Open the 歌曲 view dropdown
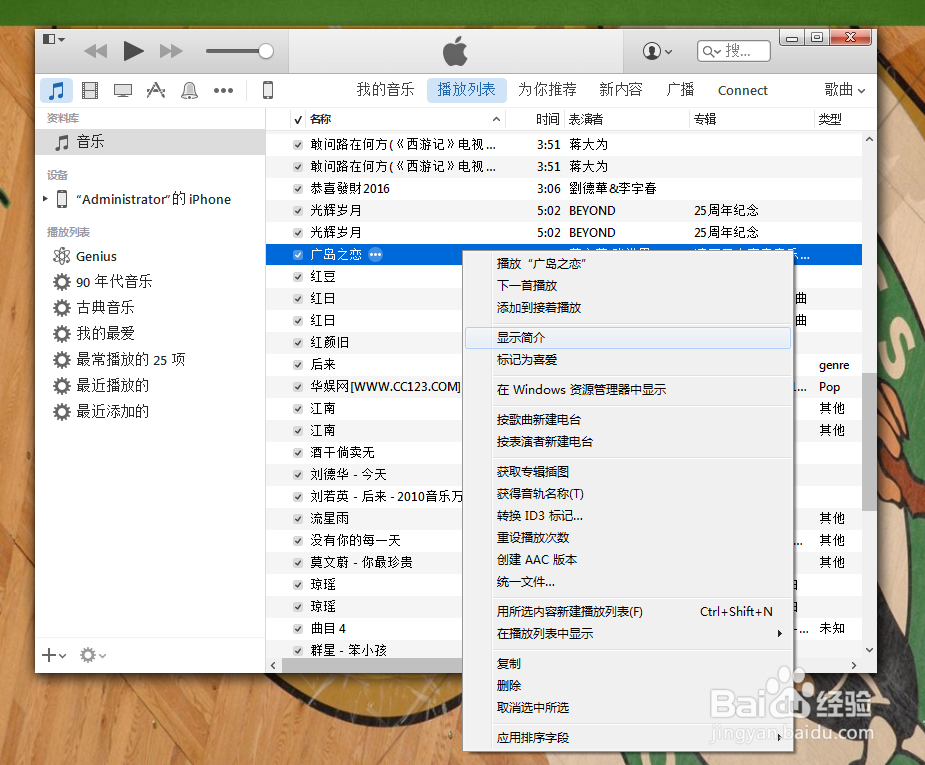This screenshot has height=765, width=925. 845,90
